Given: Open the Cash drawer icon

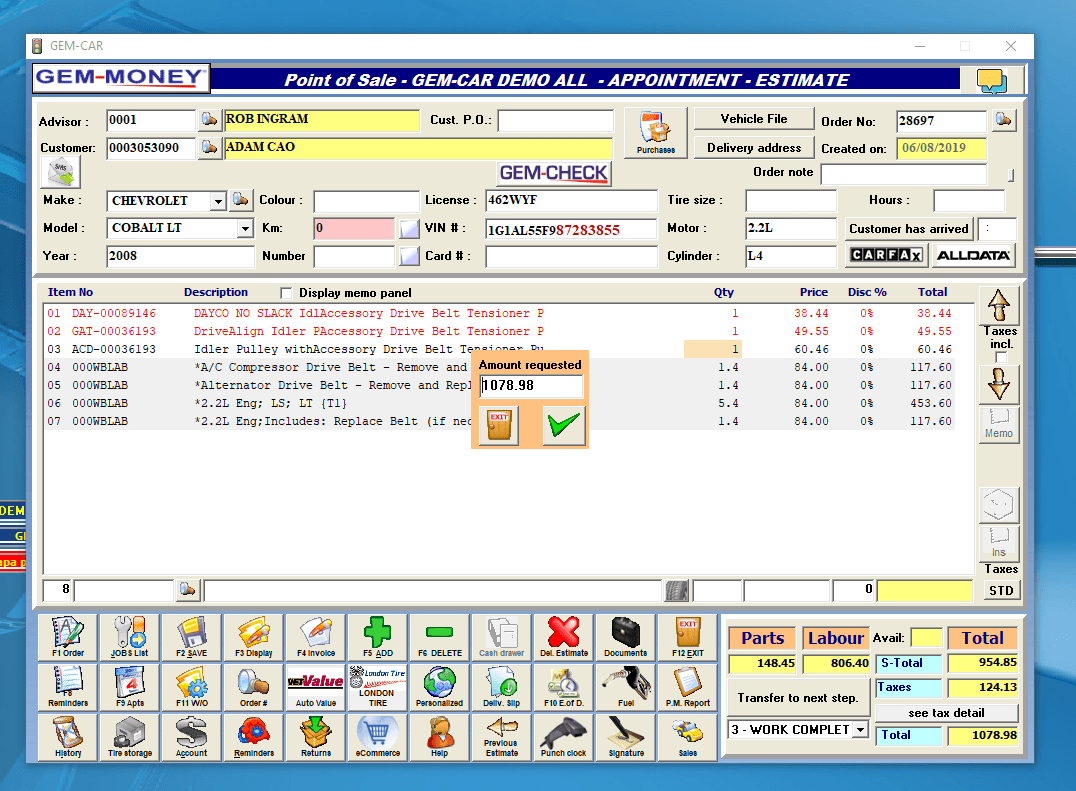Looking at the screenshot, I should [x=502, y=637].
